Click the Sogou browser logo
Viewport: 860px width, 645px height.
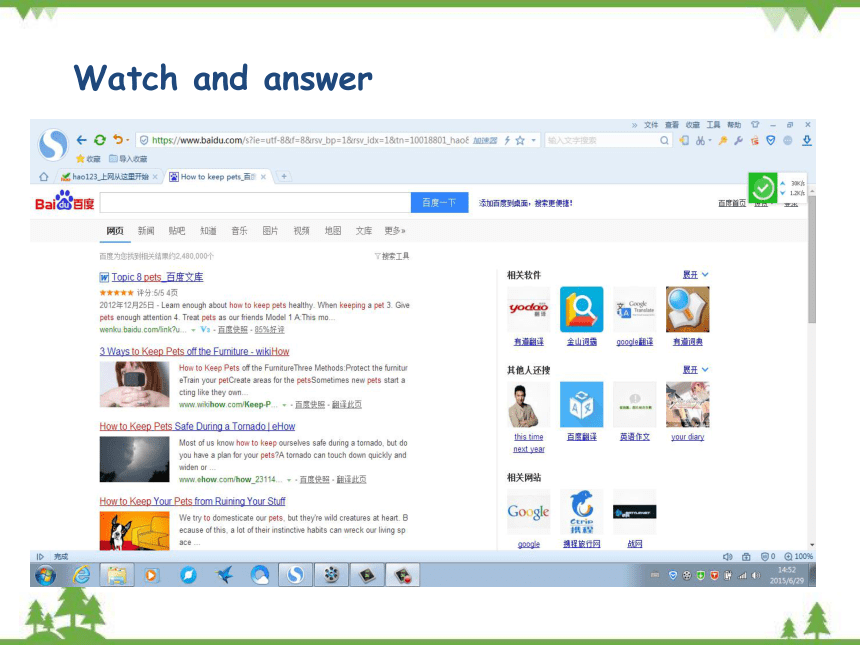pos(53,144)
